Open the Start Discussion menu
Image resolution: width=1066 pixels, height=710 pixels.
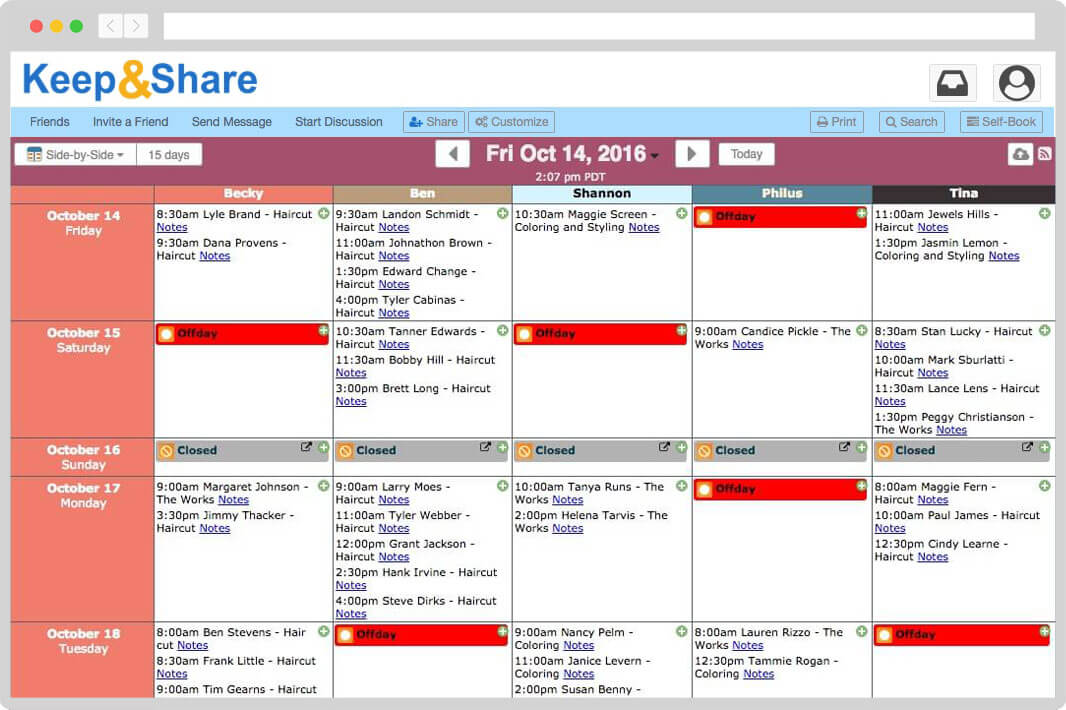[338, 121]
